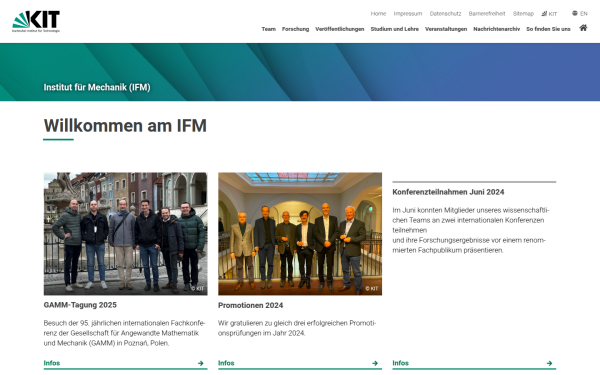This screenshot has width=600, height=375.
Task: Open the Sitemap link
Action: [523, 14]
